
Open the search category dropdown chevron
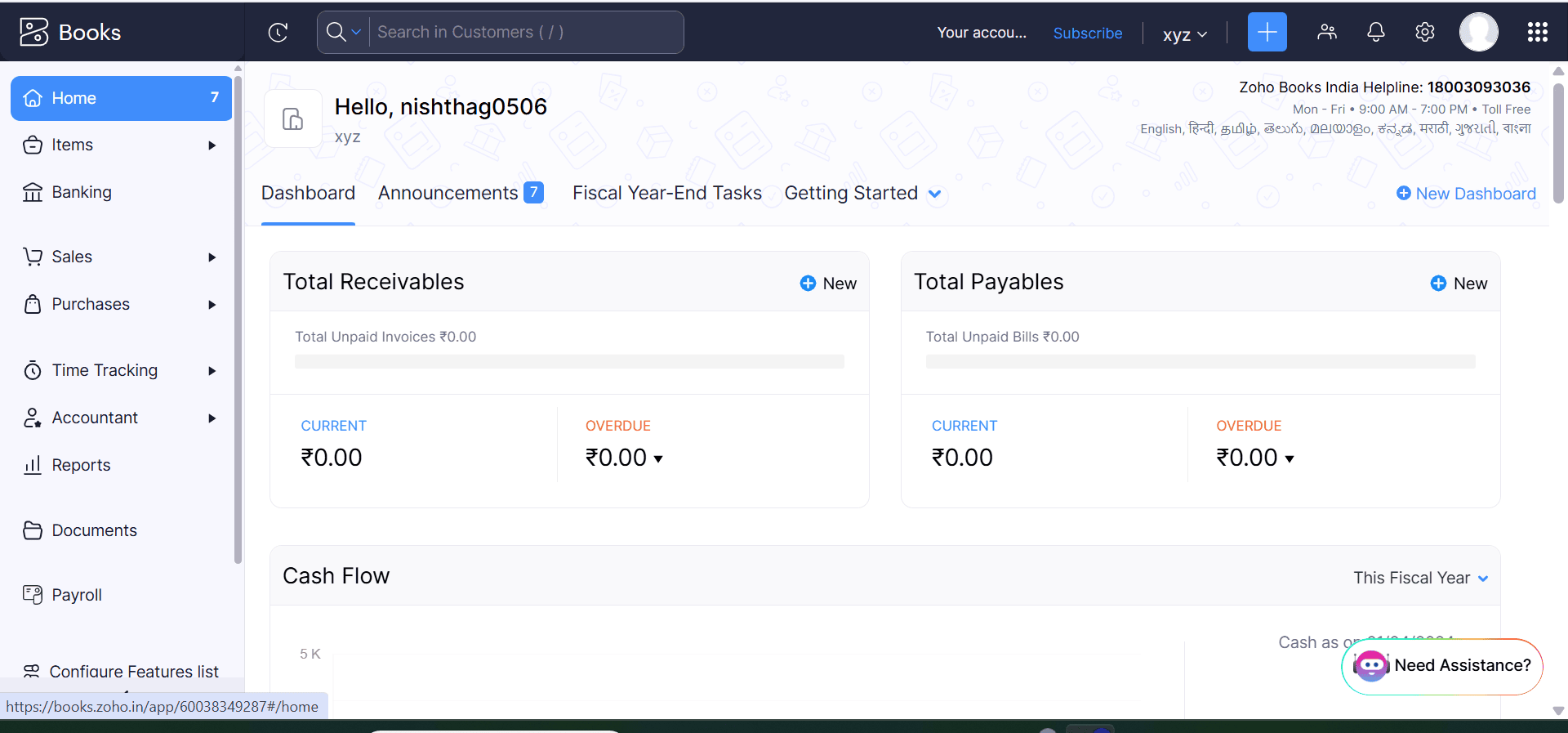coord(356,32)
